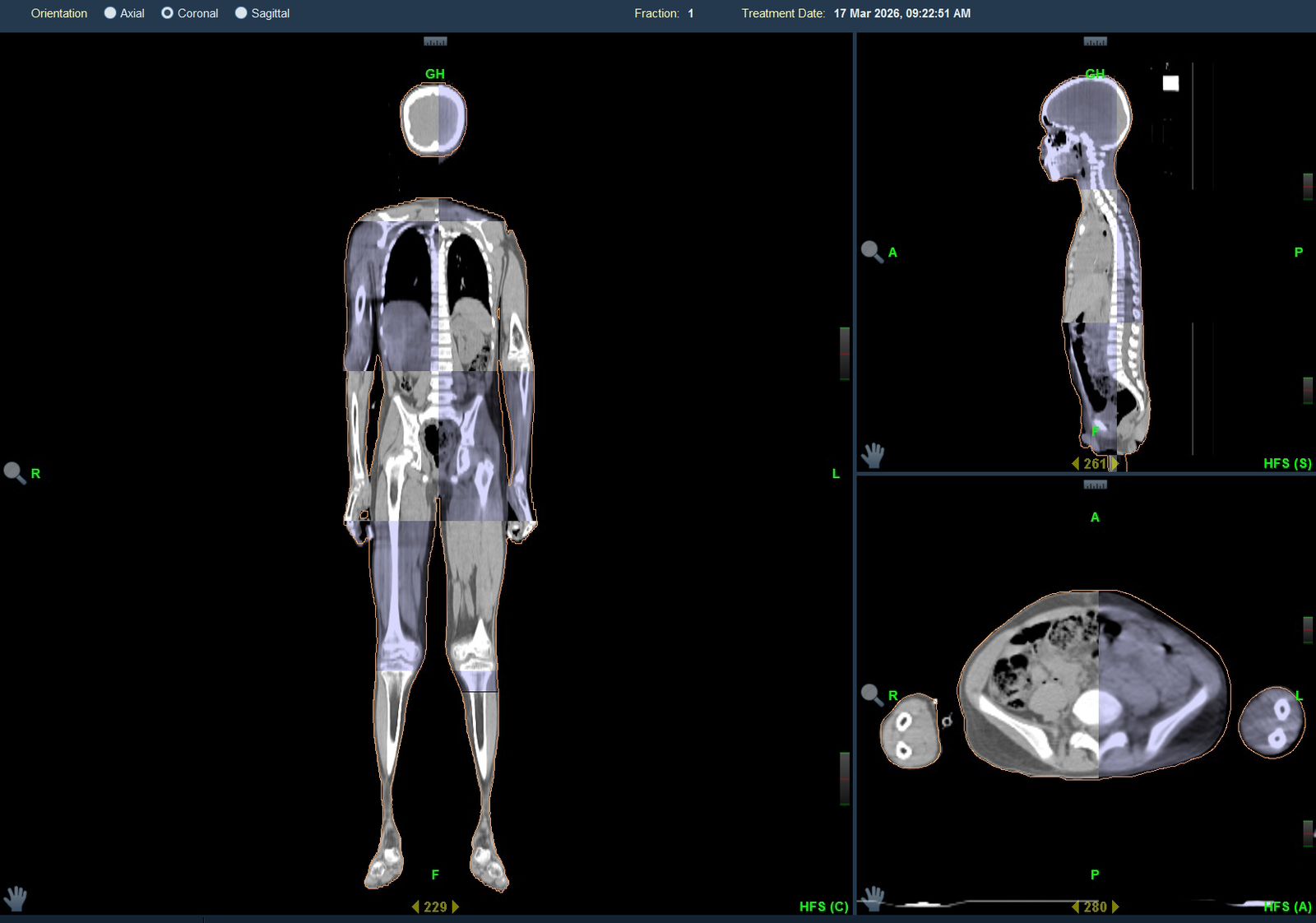Go to next coronal slice after 229
The height and width of the screenshot is (923, 1316).
(x=456, y=907)
